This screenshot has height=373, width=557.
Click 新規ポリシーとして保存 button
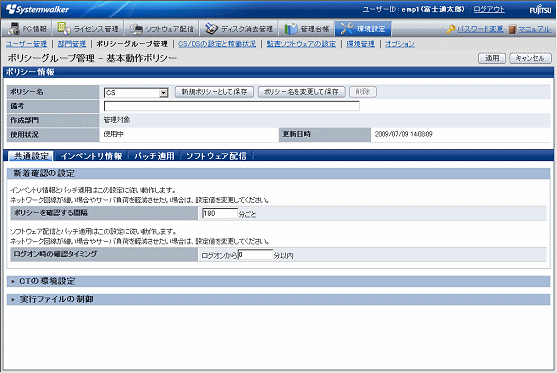214,92
